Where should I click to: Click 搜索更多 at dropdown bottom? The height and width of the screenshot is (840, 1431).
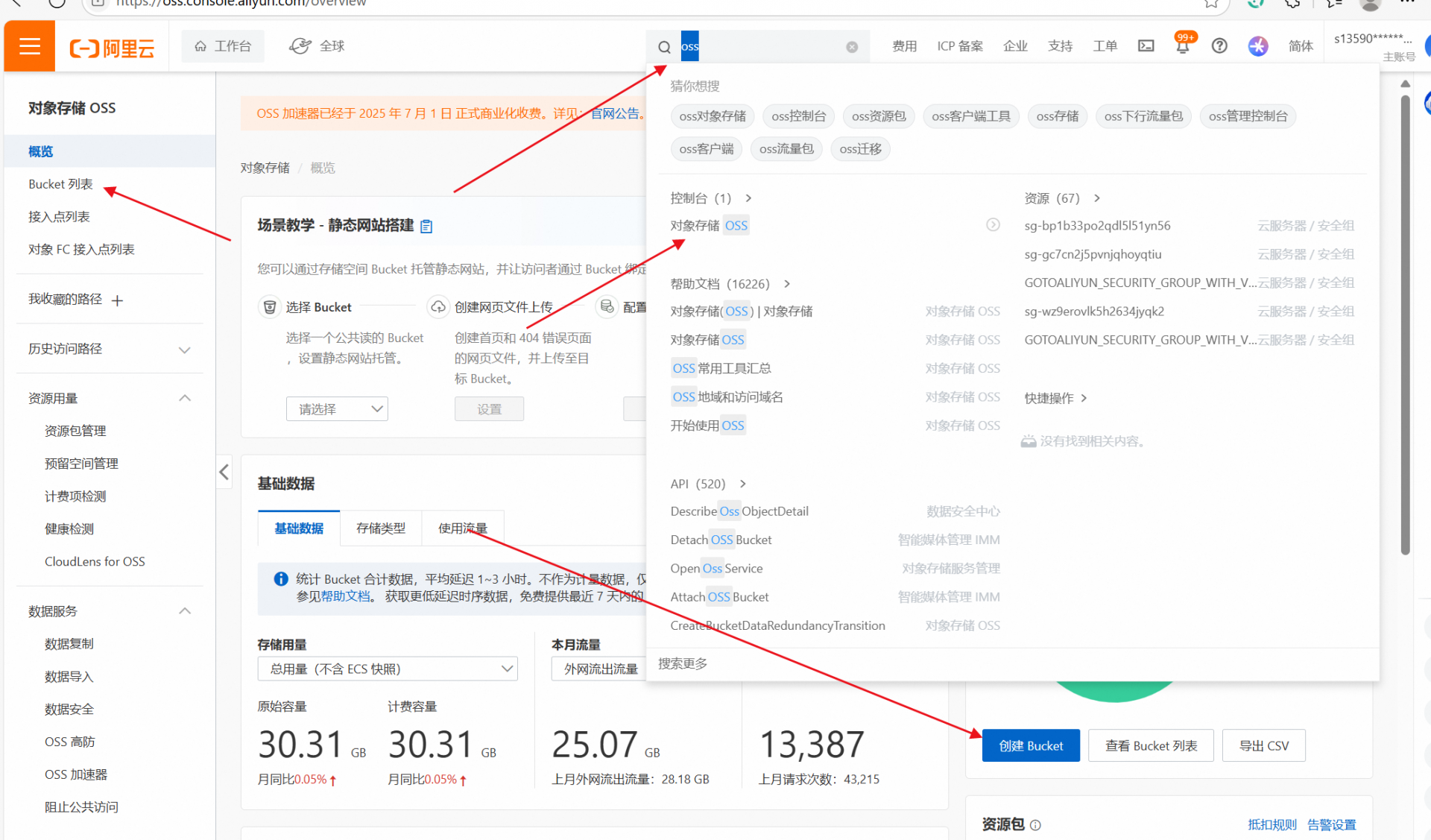(x=683, y=664)
